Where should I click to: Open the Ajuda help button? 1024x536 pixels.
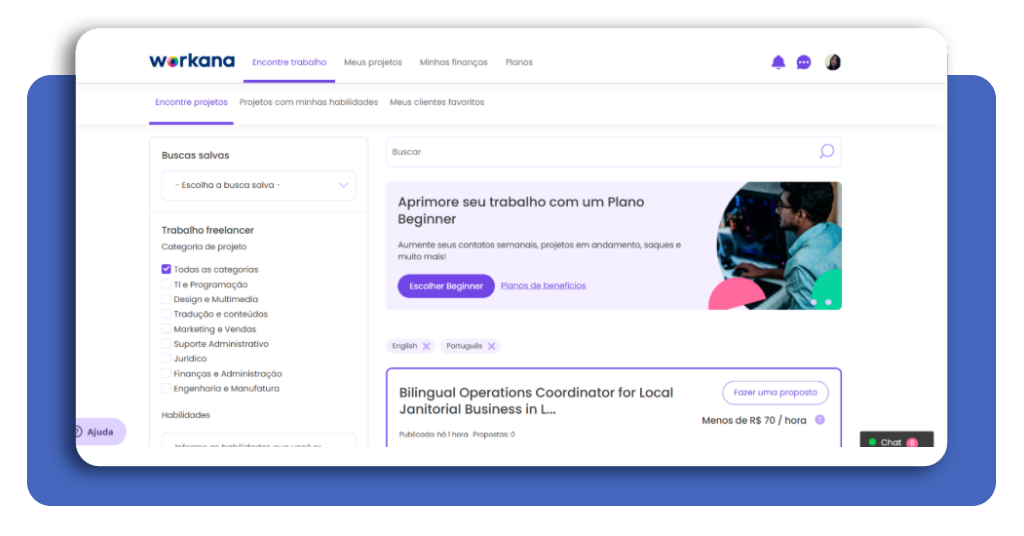(x=100, y=432)
